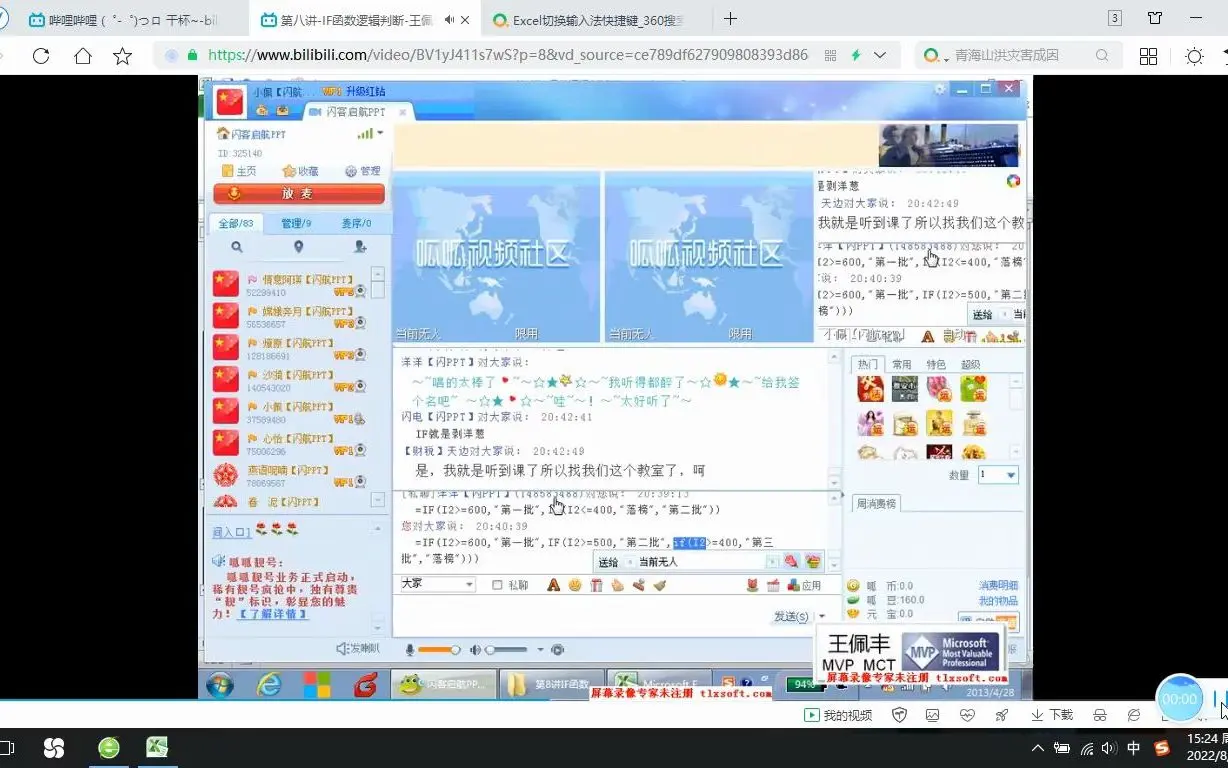Open emoji smiley picker in chat toolbar

(575, 585)
